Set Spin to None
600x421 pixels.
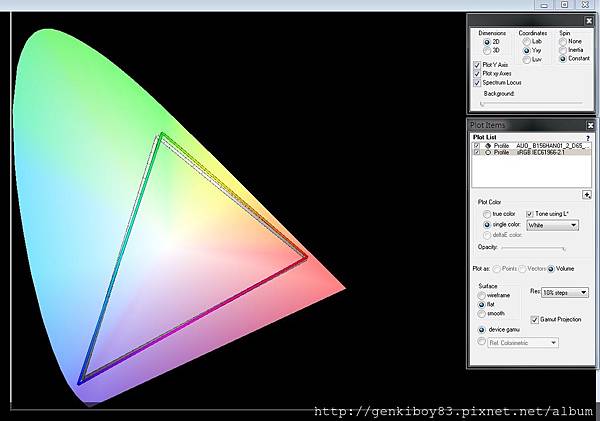tap(563, 41)
